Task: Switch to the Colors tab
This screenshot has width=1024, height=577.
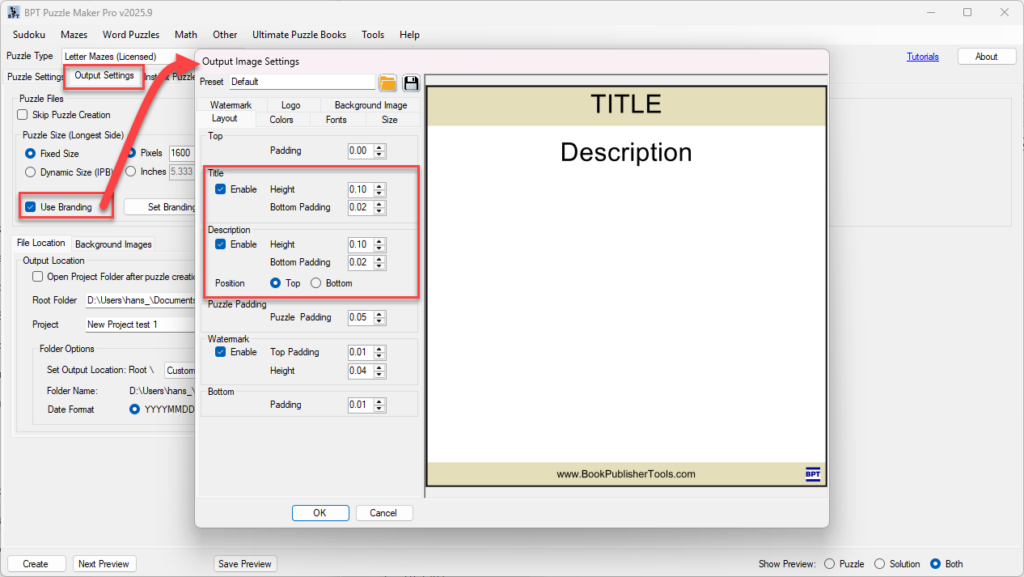Action: coord(281,119)
